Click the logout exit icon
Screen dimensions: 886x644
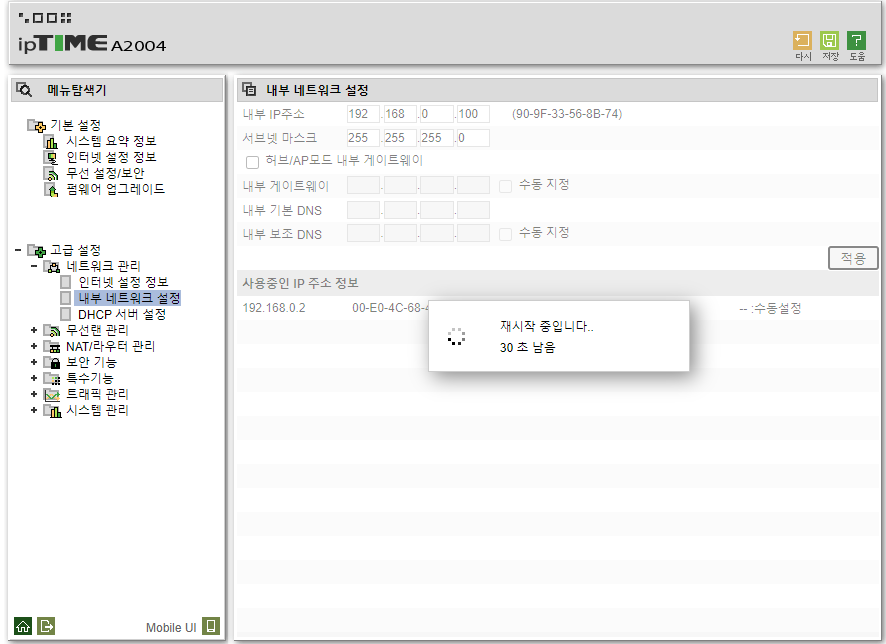pyautogui.click(x=46, y=626)
